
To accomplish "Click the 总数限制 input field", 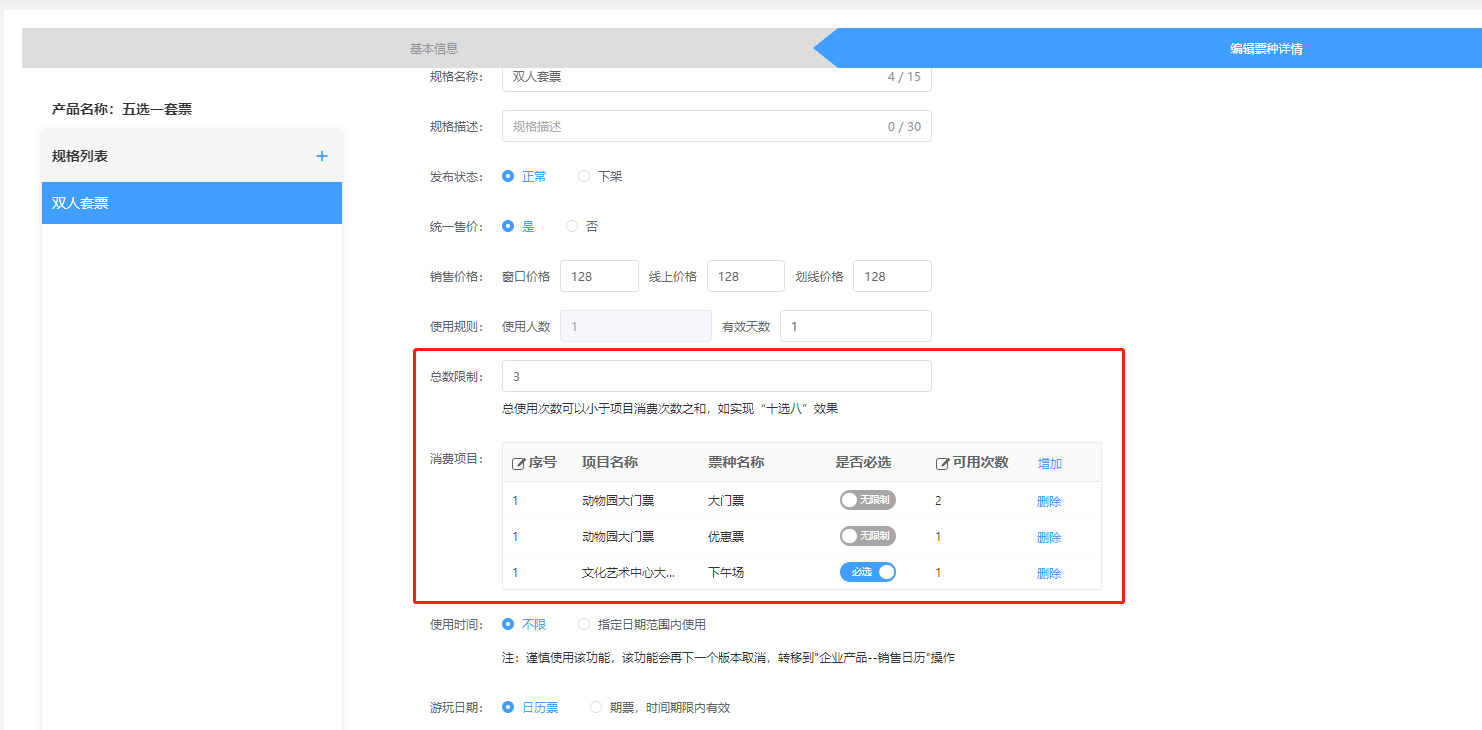I will tap(716, 377).
